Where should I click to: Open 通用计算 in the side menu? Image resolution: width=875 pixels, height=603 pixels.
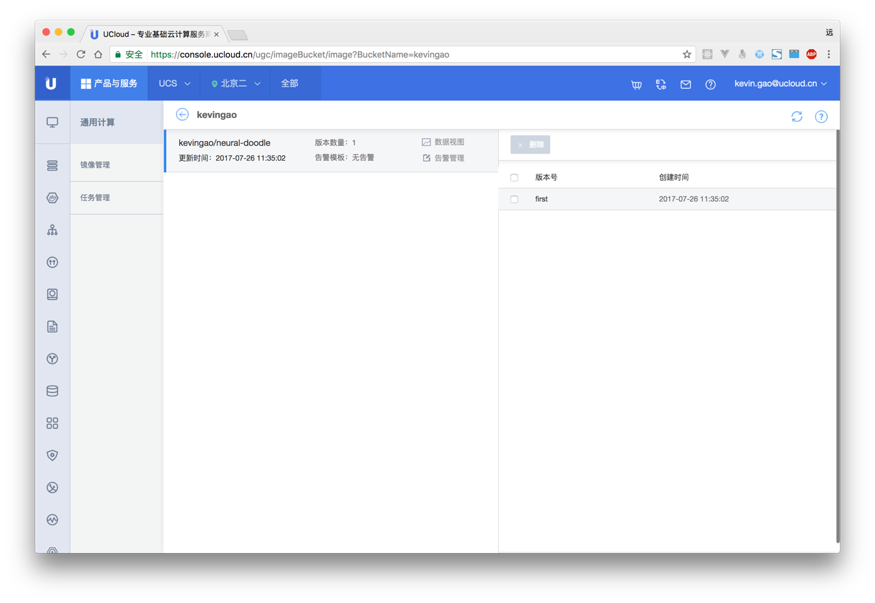point(117,122)
